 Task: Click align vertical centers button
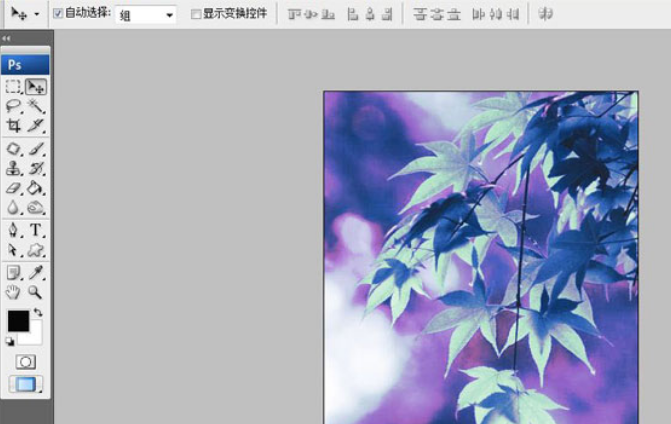[x=311, y=15]
